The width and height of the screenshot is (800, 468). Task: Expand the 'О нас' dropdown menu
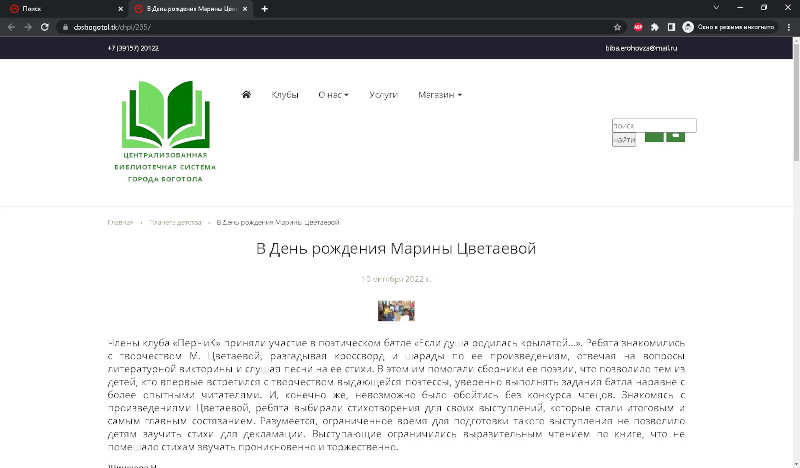pyautogui.click(x=333, y=95)
